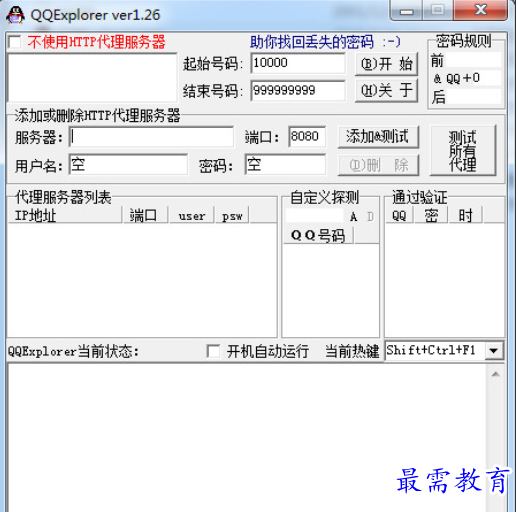This screenshot has height=512, width=518.
Task: Click the status log scroll-up arrow
Action: click(495, 374)
